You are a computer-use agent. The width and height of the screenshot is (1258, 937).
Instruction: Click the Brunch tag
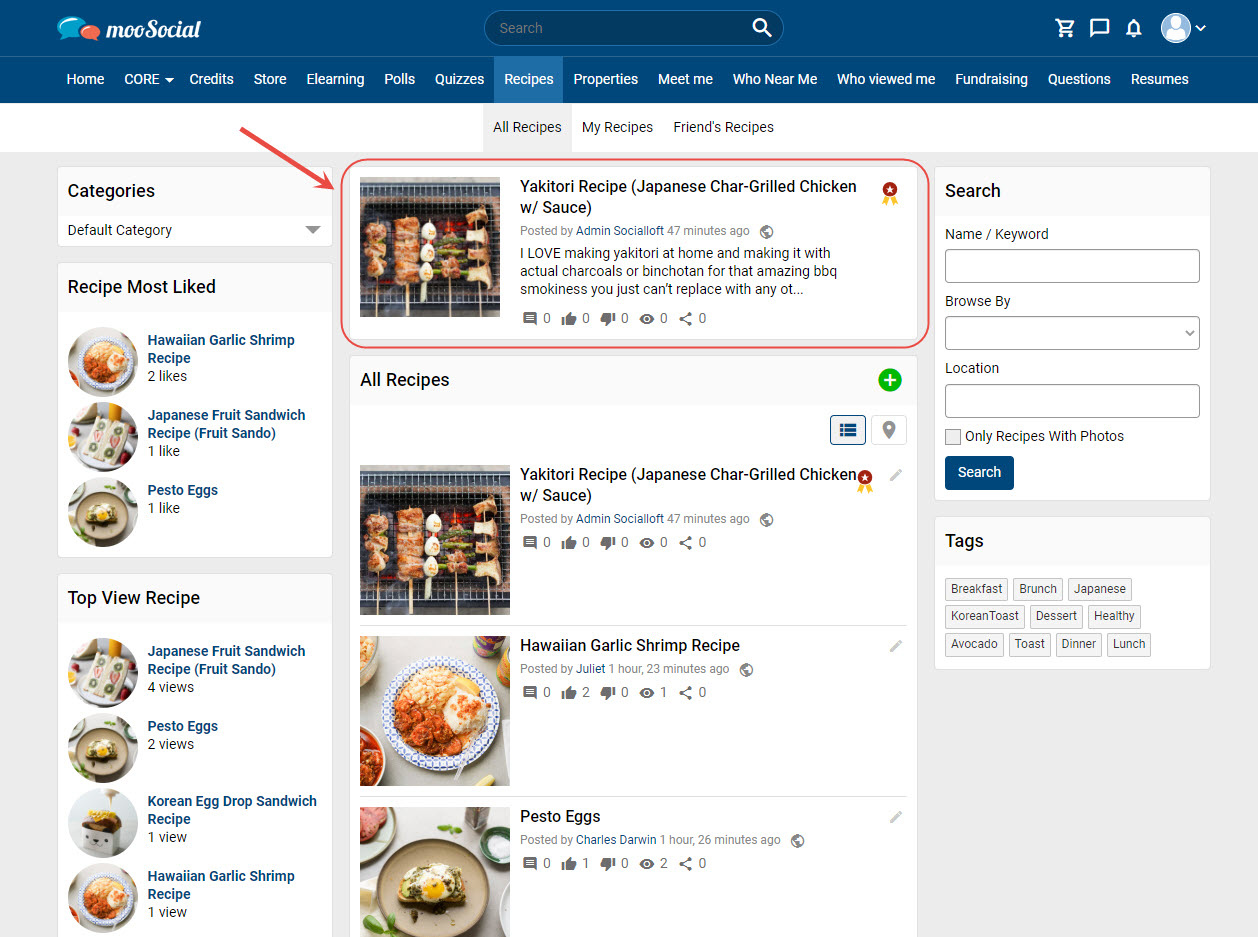coord(1038,589)
